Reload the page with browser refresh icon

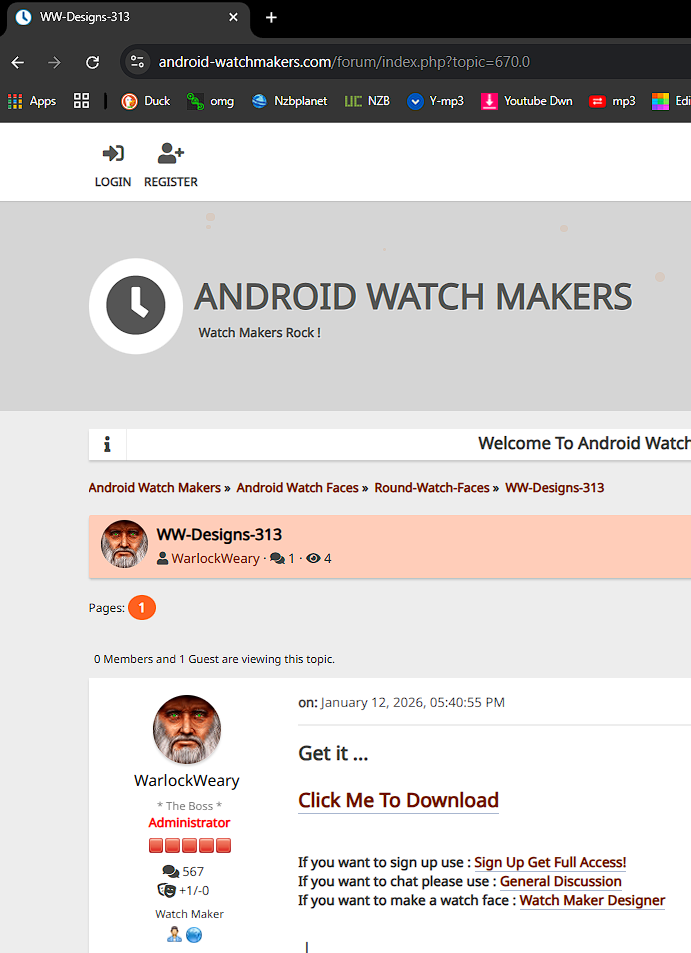(x=92, y=62)
